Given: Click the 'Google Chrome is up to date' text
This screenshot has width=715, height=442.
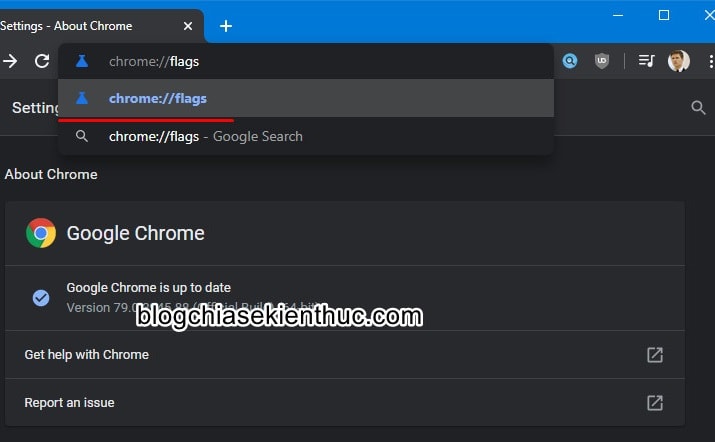Looking at the screenshot, I should (x=149, y=288).
